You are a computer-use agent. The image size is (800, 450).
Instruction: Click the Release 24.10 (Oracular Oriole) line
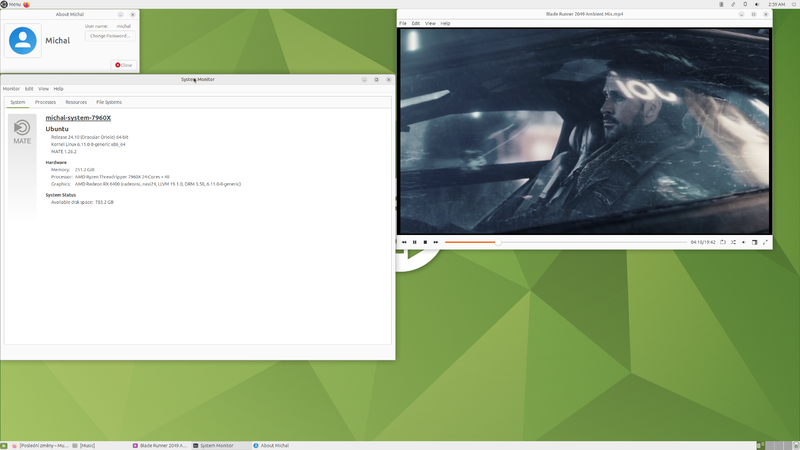pos(89,137)
